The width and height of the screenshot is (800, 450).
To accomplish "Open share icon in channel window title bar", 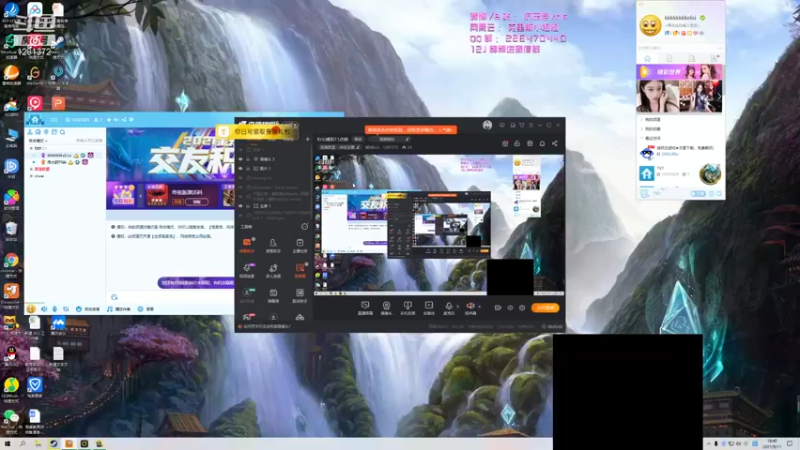I will click(123, 120).
